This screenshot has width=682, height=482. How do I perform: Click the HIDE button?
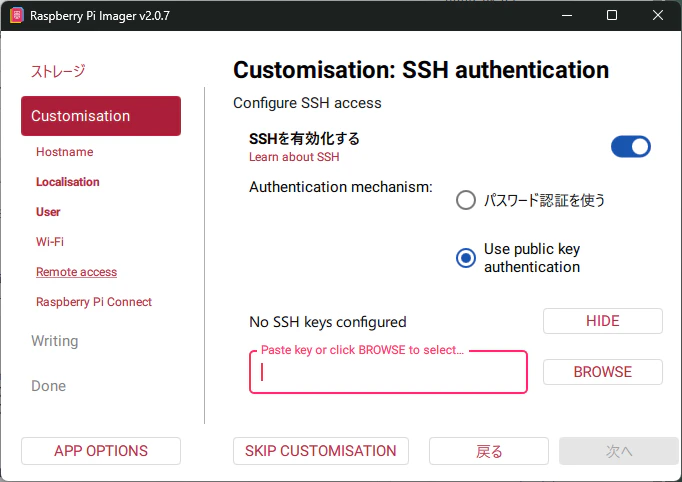click(603, 321)
